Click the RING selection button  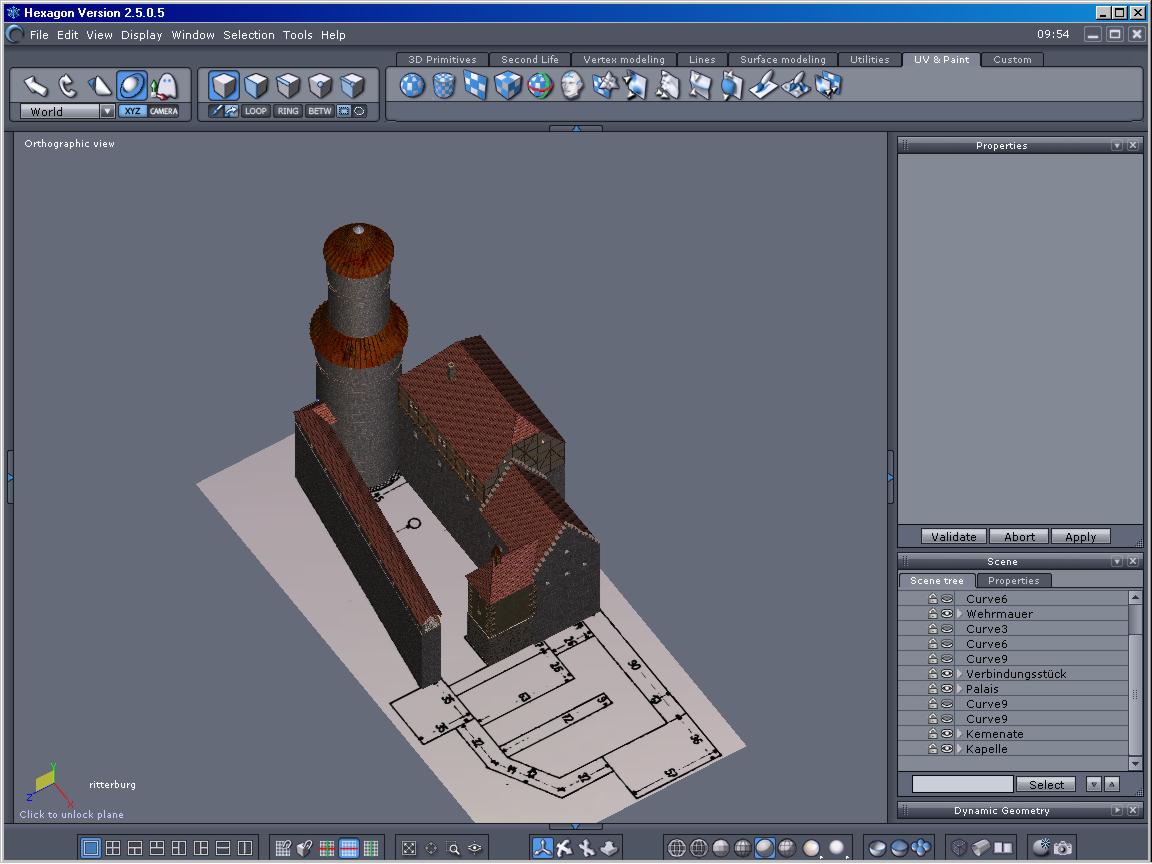click(x=288, y=111)
